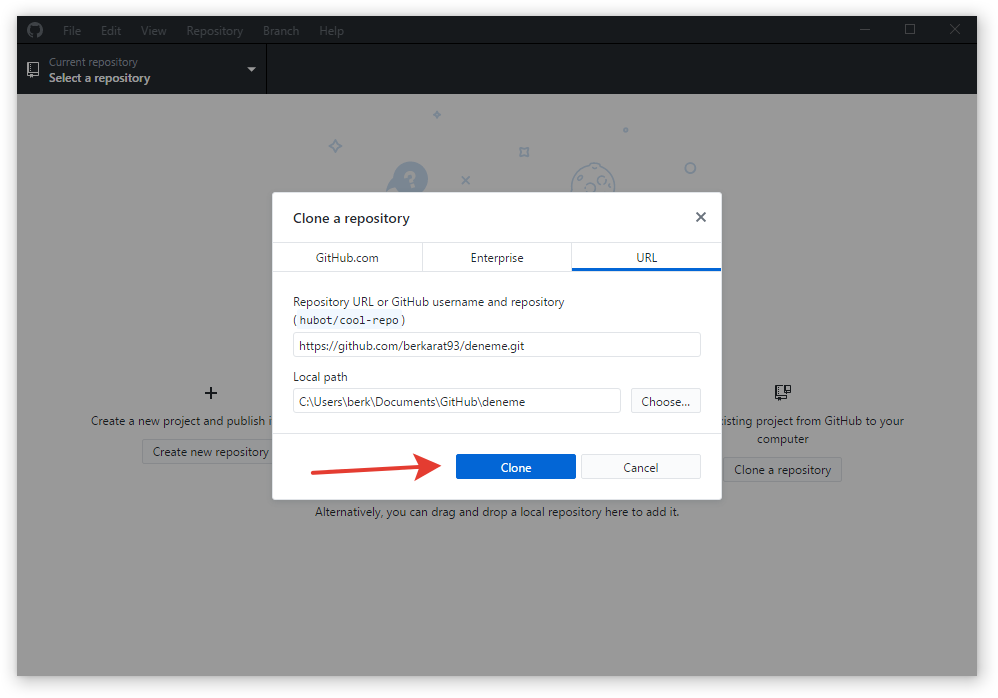Click the Local path input field
This screenshot has height=698, width=998.
[456, 401]
